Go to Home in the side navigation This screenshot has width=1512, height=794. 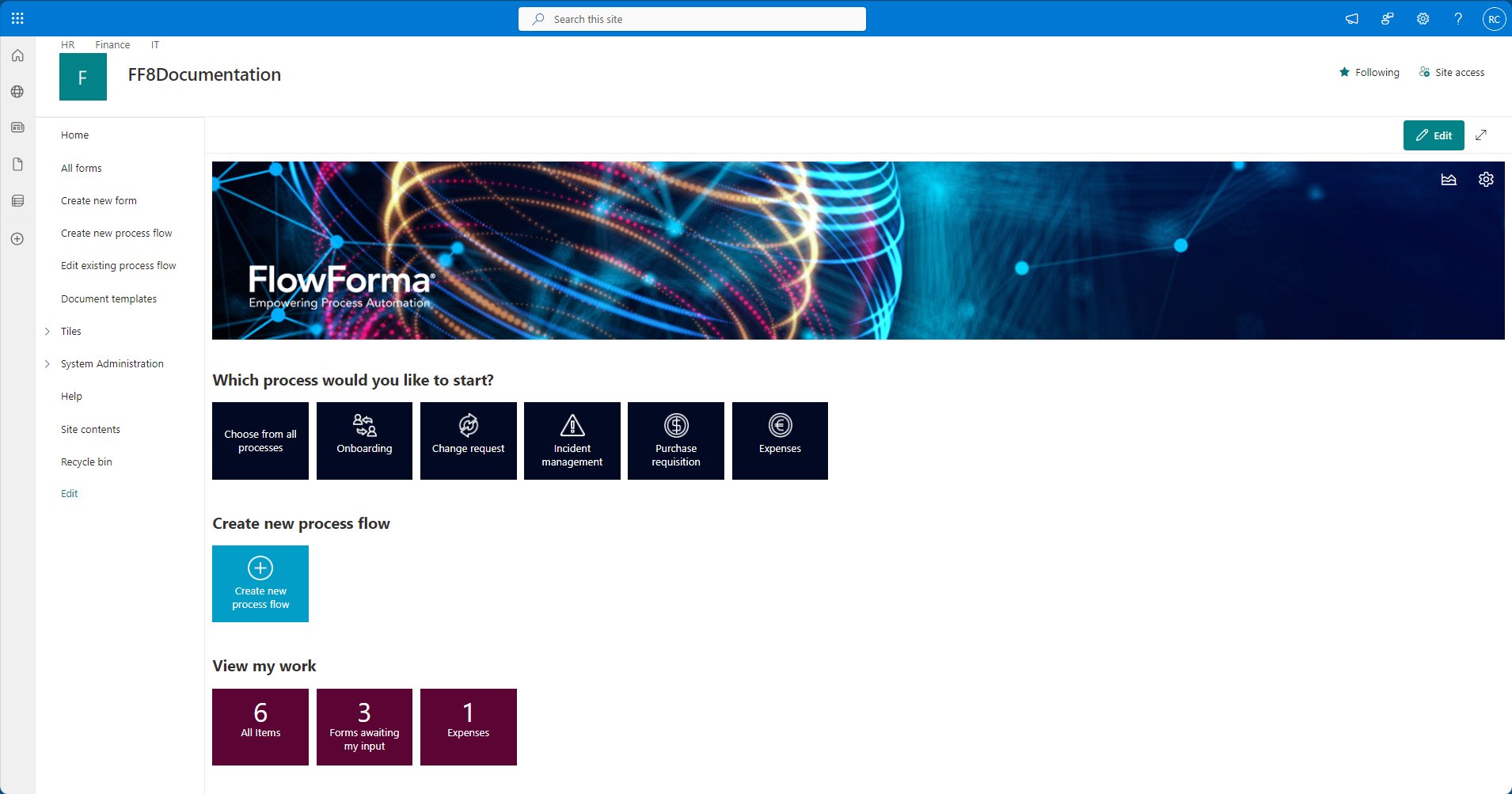[75, 135]
